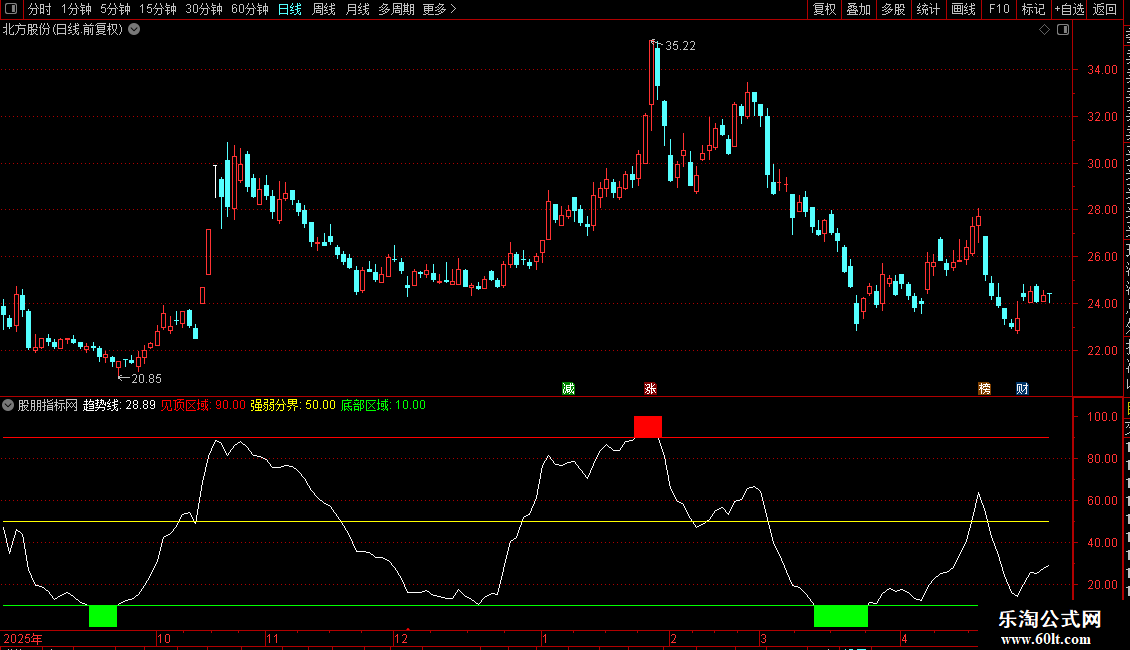Click the 强弱分界: 50.00 label
Viewport: 1130px width, 650px height.
(293, 405)
